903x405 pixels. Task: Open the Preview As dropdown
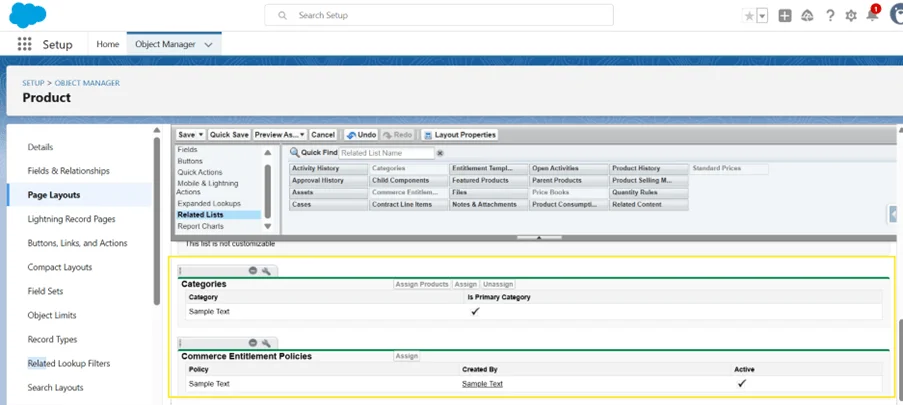(x=280, y=134)
